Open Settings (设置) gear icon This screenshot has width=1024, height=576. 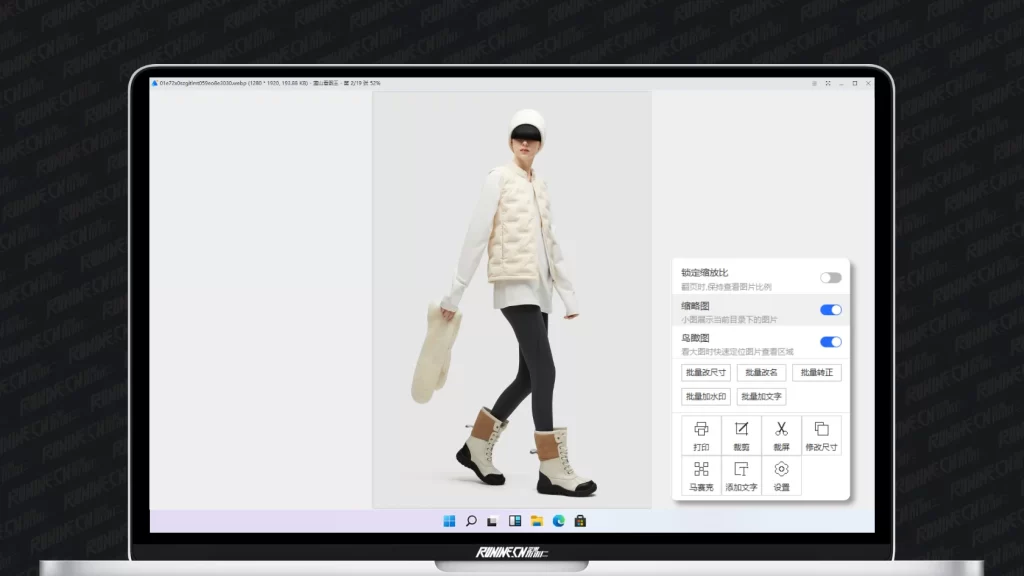(781, 475)
